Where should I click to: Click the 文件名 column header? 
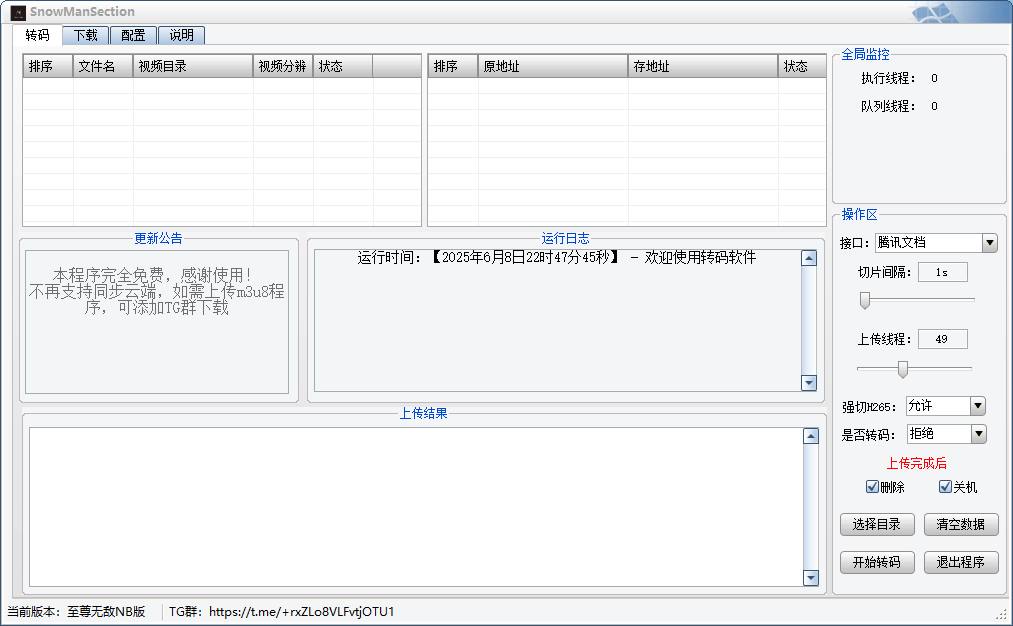coord(100,65)
